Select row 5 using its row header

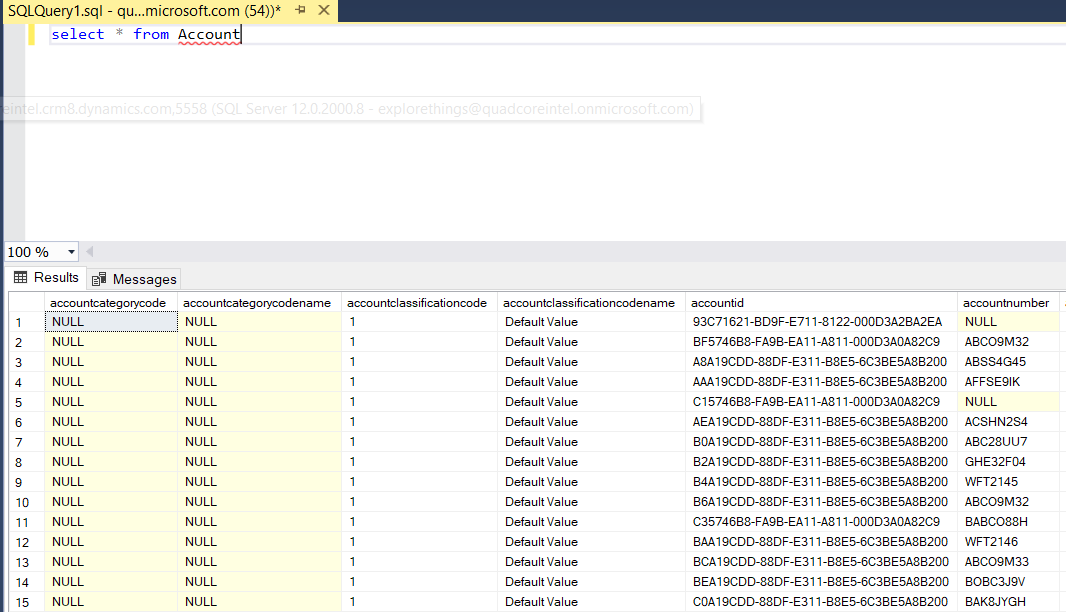[20, 401]
